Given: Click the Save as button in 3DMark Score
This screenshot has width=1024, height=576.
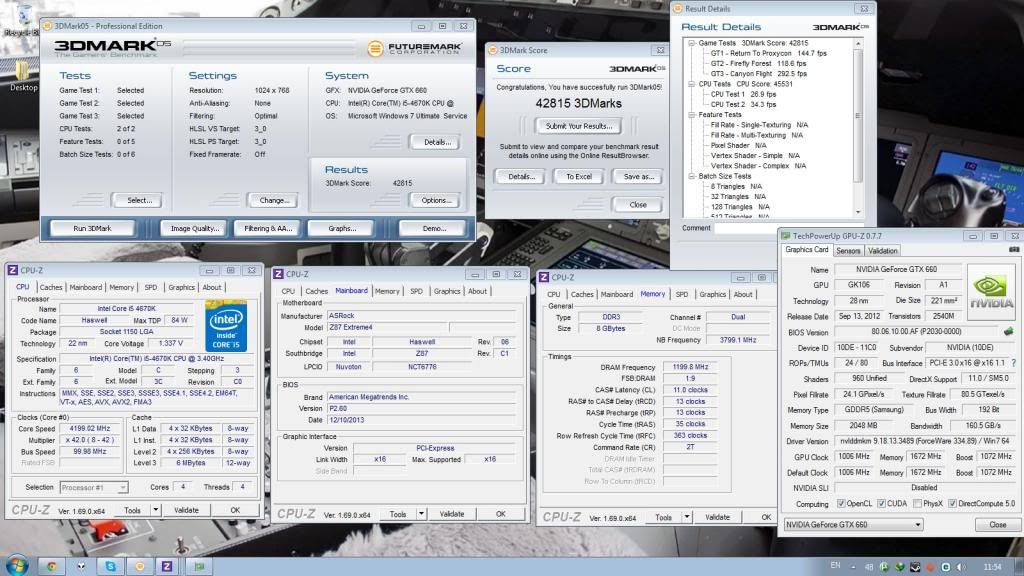Looking at the screenshot, I should [638, 176].
